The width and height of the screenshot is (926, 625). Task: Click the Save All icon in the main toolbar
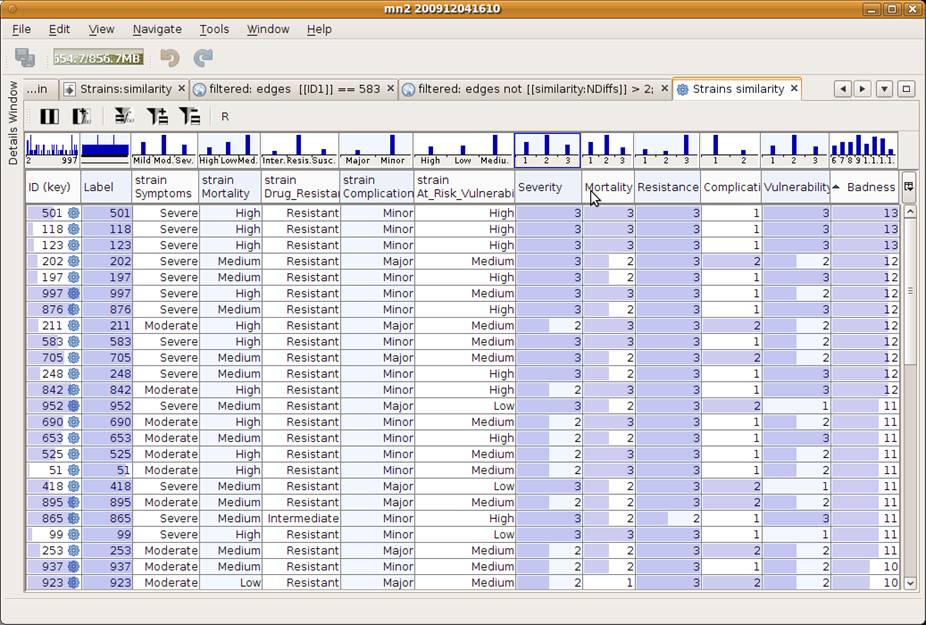pyautogui.click(x=25, y=58)
